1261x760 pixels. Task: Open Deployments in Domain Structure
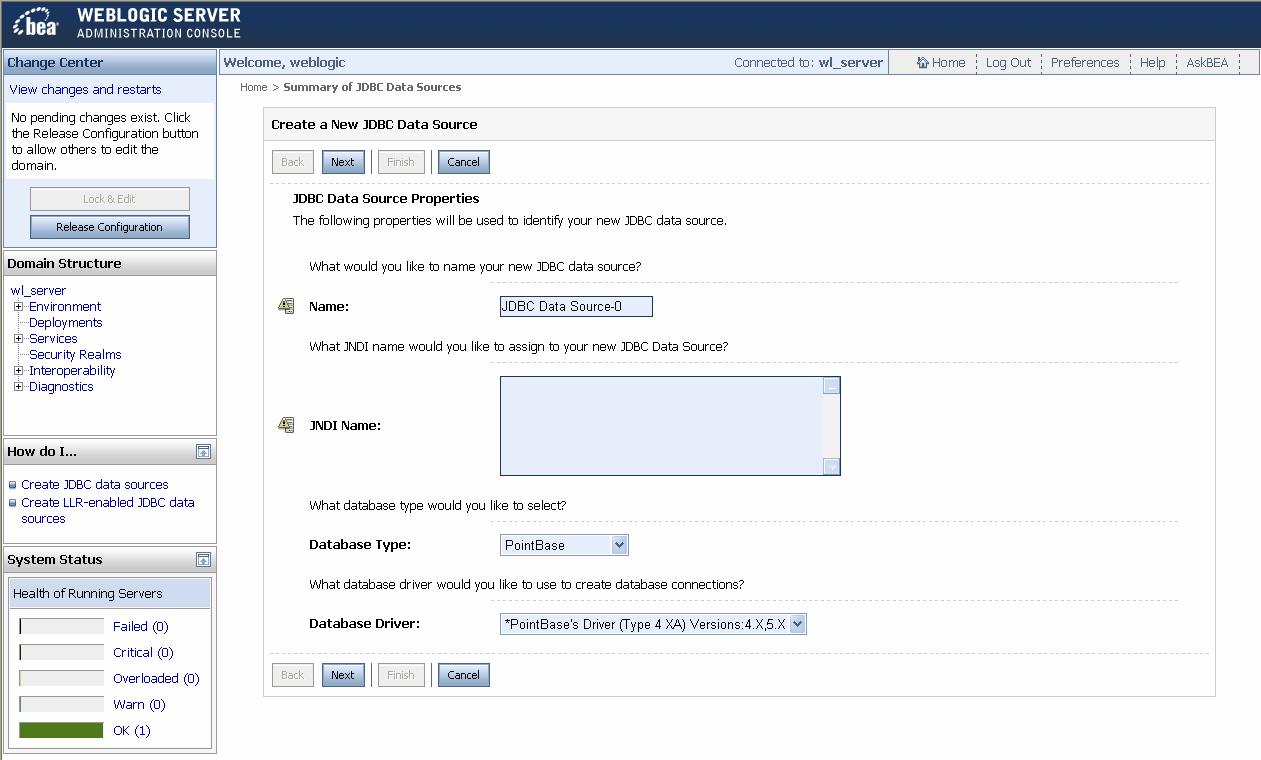[66, 323]
